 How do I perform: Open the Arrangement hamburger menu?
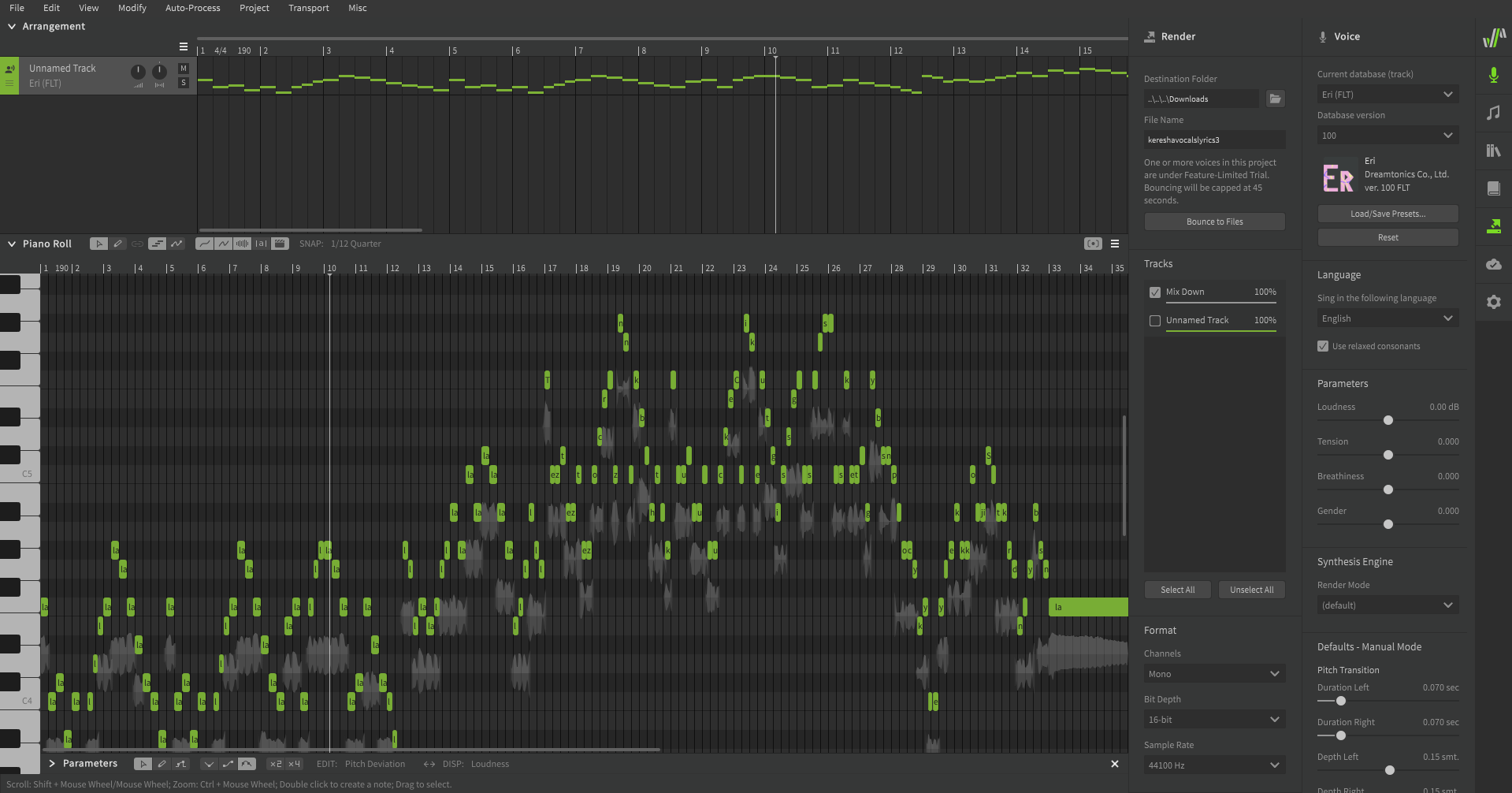click(184, 47)
